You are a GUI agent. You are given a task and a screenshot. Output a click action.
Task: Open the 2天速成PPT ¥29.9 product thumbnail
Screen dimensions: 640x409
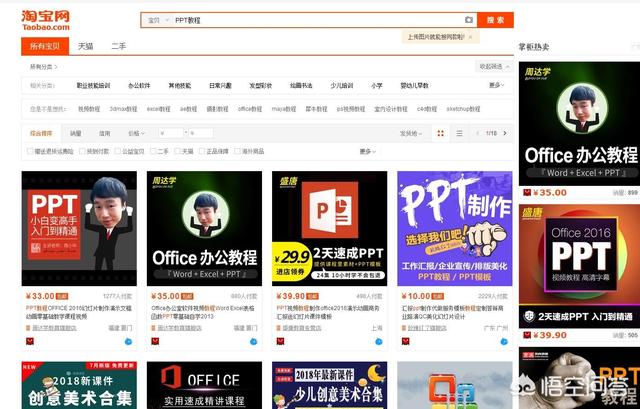tap(329, 229)
